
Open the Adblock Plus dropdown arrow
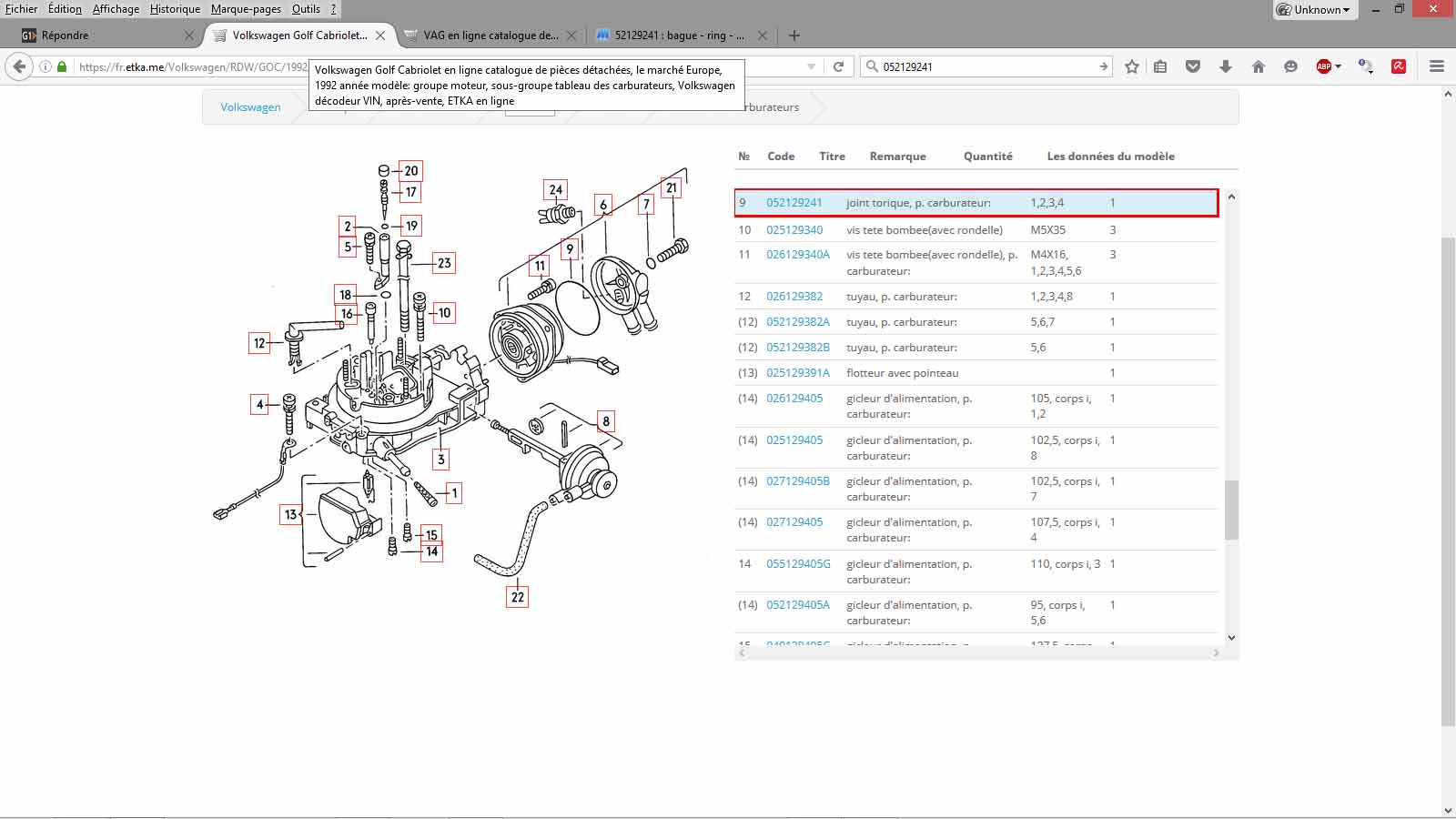(1339, 66)
